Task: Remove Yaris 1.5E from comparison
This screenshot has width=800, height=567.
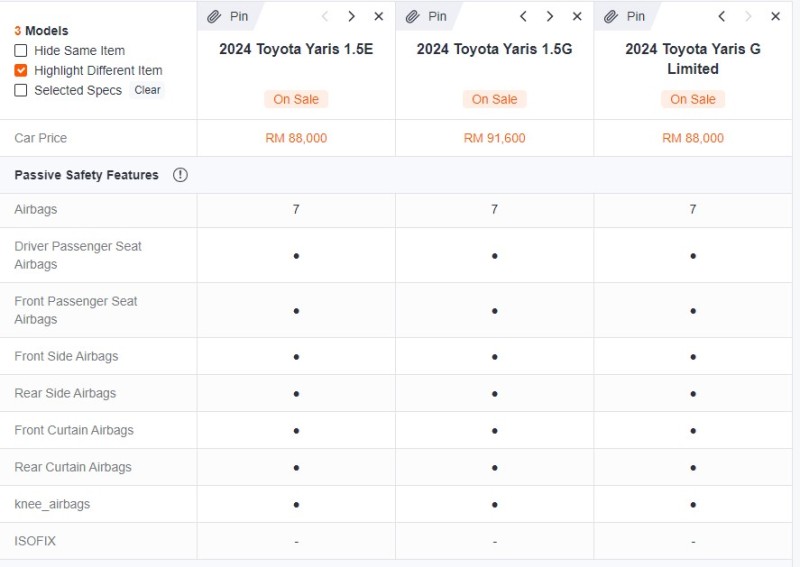Action: click(x=379, y=16)
